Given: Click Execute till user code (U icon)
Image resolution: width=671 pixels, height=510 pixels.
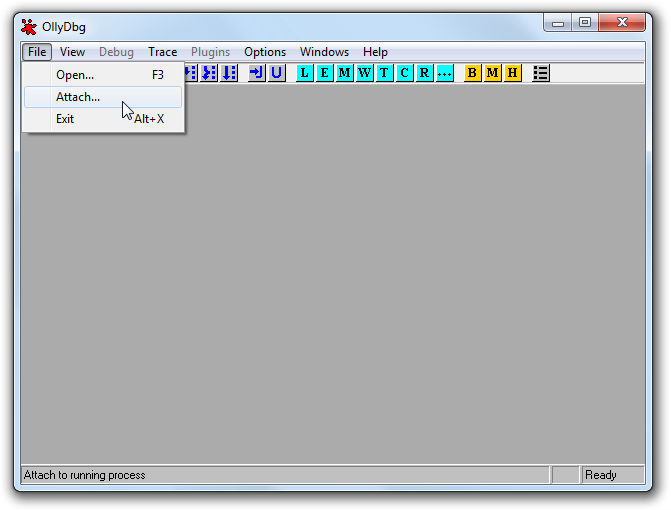Looking at the screenshot, I should 276,73.
